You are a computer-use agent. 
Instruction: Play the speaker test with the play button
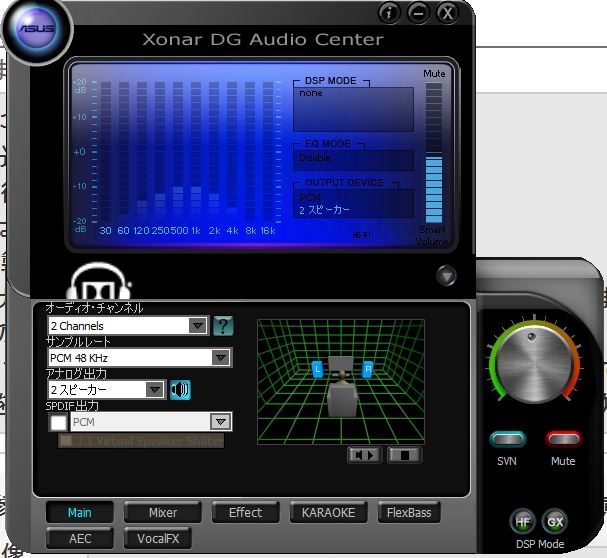point(364,455)
